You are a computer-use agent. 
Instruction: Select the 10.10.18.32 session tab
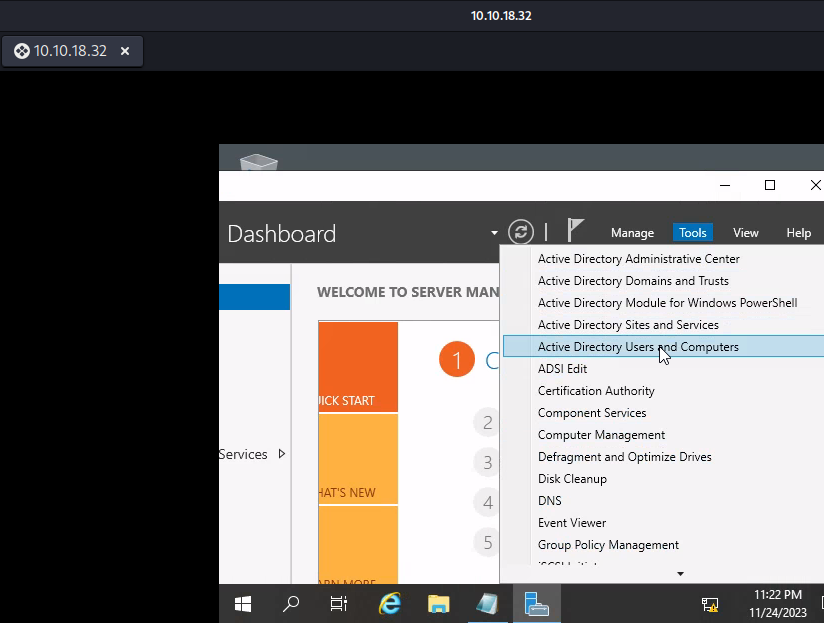click(x=73, y=51)
